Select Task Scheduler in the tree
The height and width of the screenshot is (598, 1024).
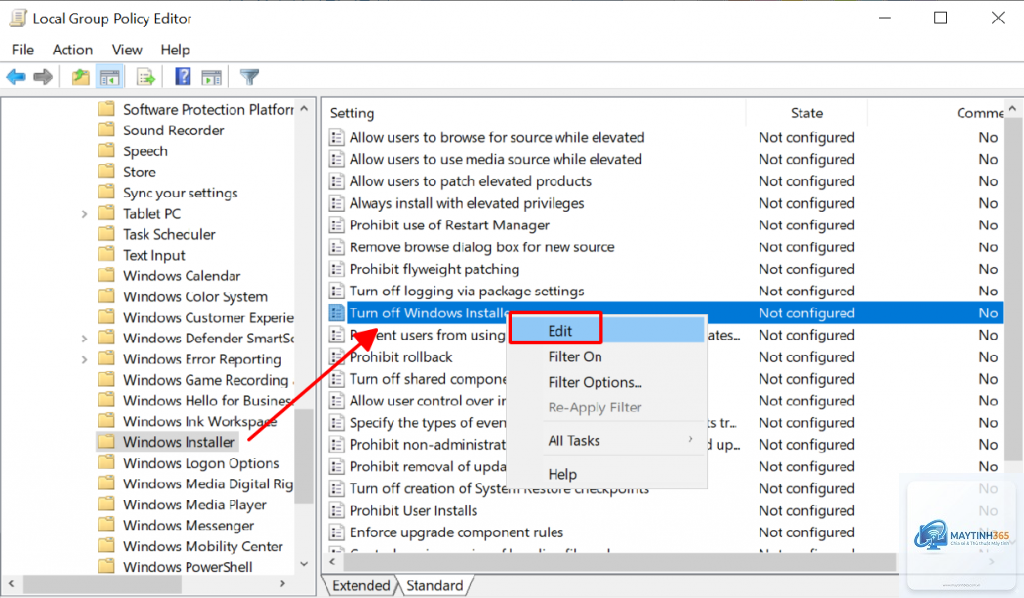169,234
